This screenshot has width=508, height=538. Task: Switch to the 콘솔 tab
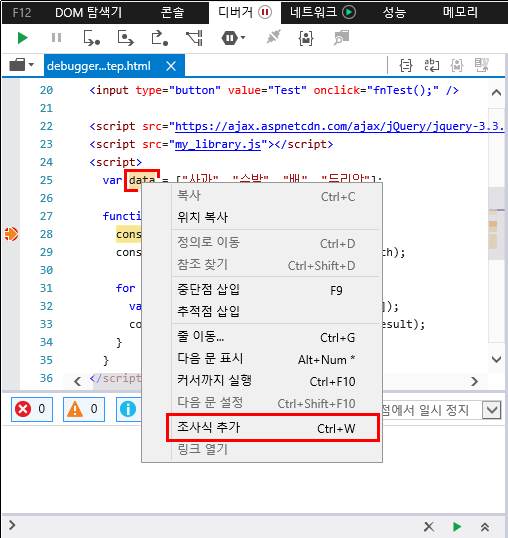pos(173,13)
